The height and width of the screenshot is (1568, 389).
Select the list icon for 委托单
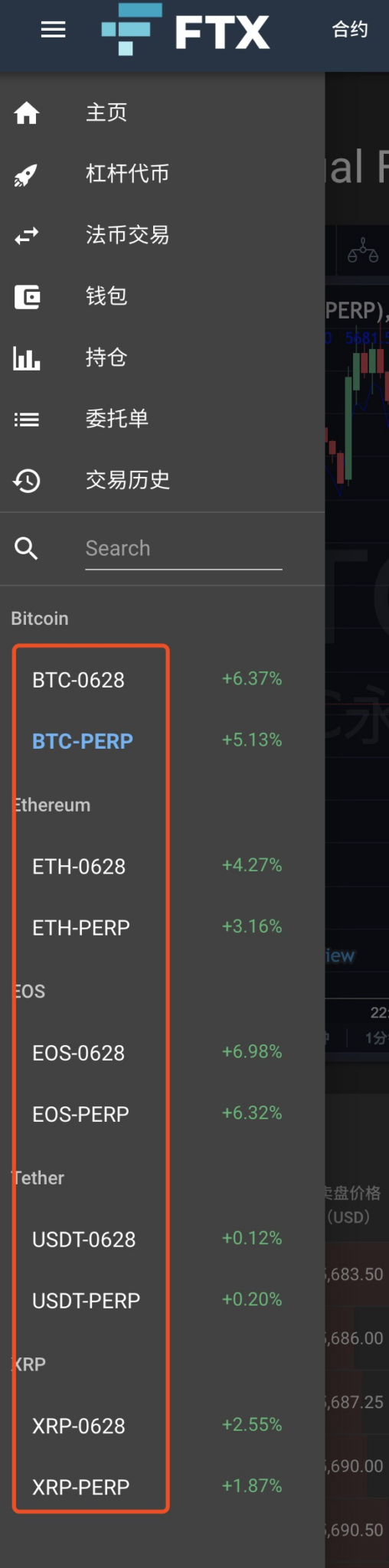tap(27, 420)
